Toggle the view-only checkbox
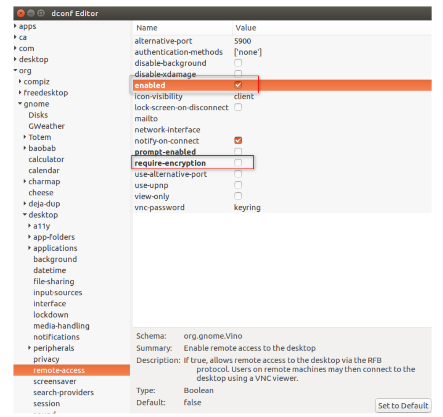This screenshot has width=443, height=417. coord(238,196)
